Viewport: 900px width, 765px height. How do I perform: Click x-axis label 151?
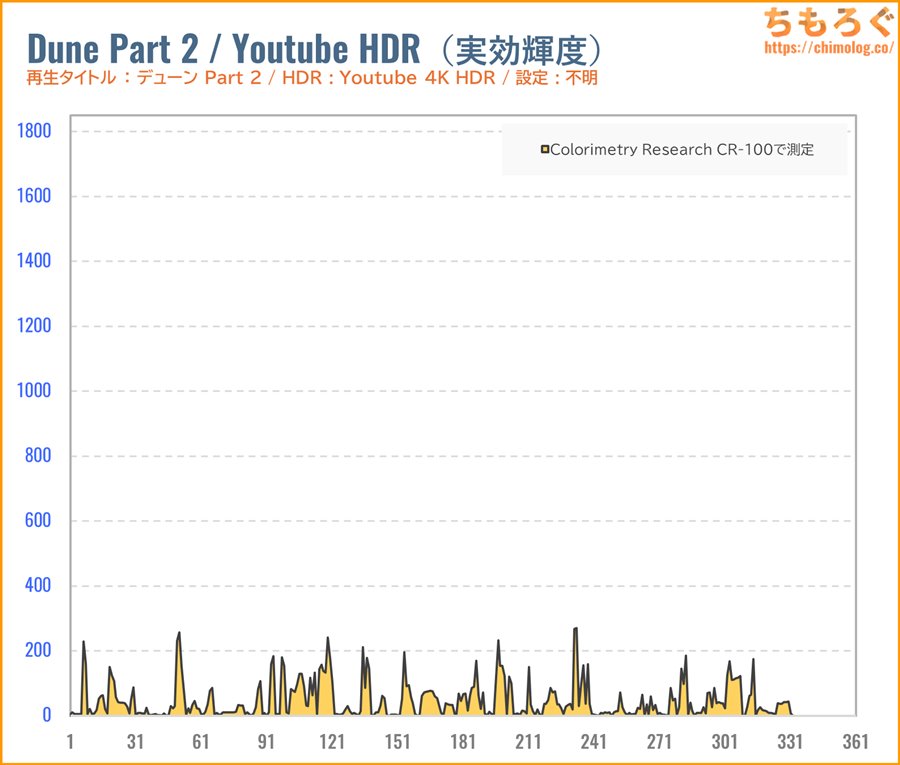pos(397,741)
